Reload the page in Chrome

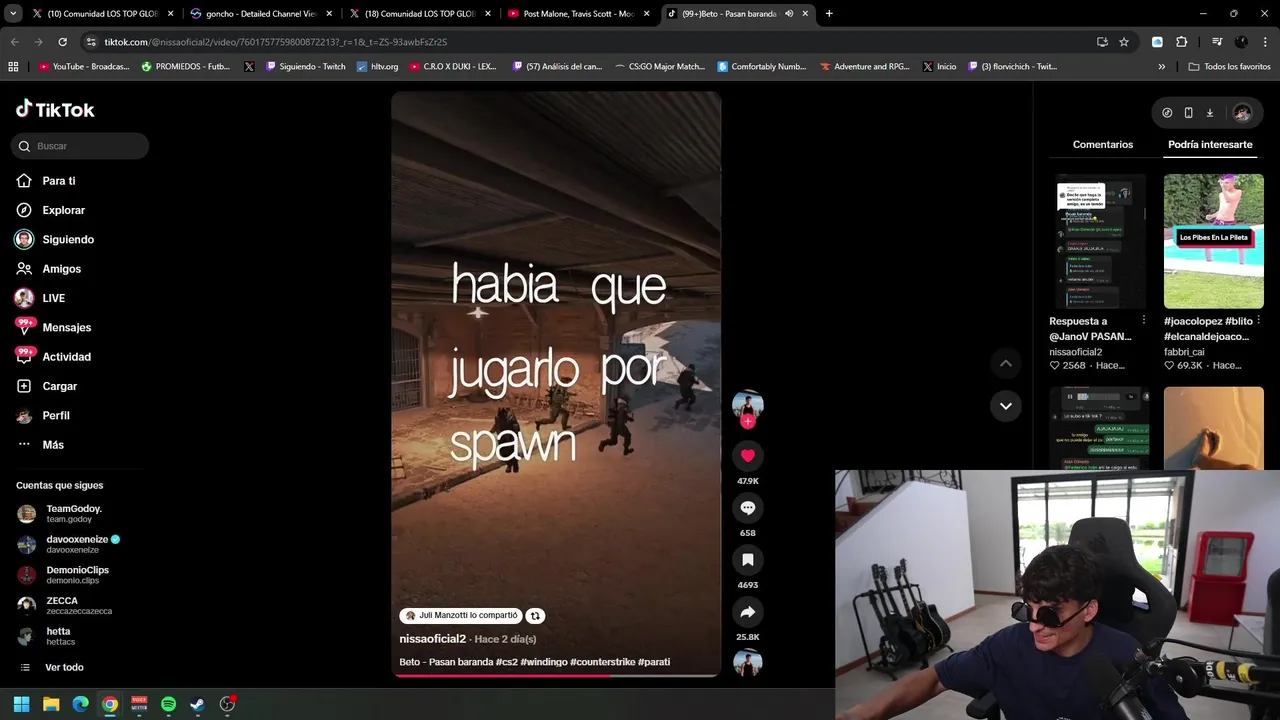point(62,42)
